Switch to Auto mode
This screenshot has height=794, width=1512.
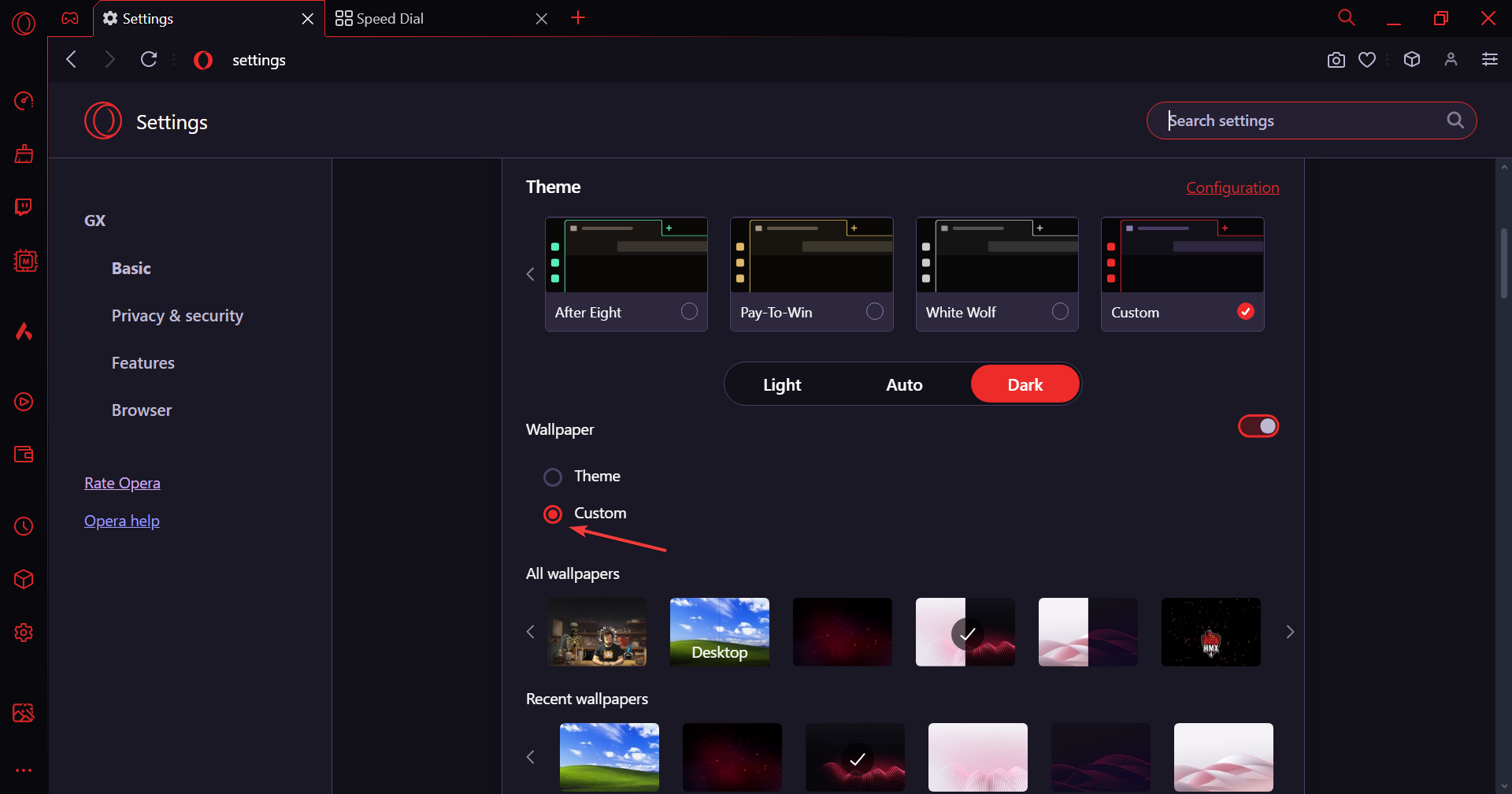coord(904,384)
